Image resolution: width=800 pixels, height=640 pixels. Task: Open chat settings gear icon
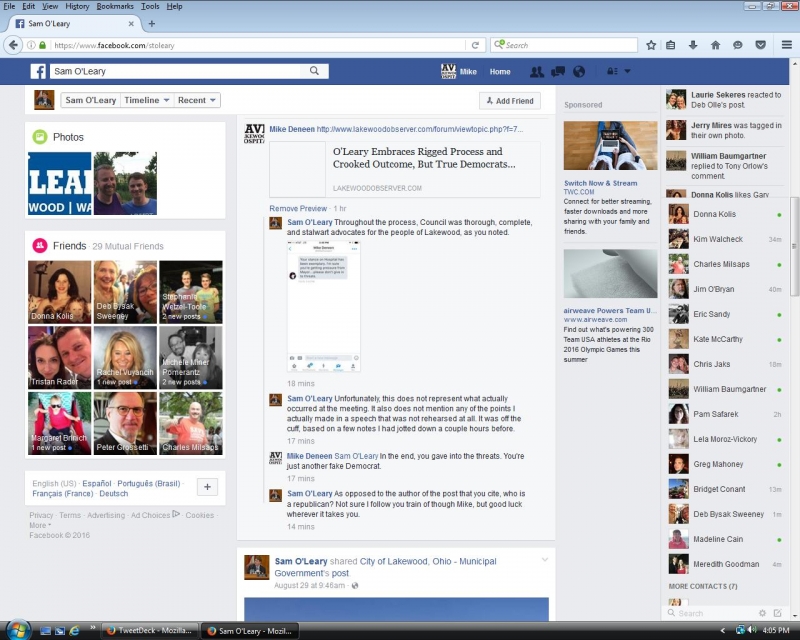(762, 613)
